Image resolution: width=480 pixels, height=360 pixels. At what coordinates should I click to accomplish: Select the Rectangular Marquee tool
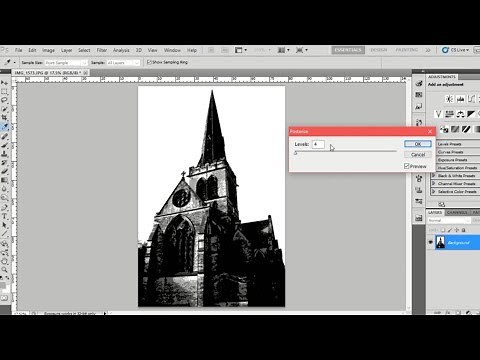4,91
